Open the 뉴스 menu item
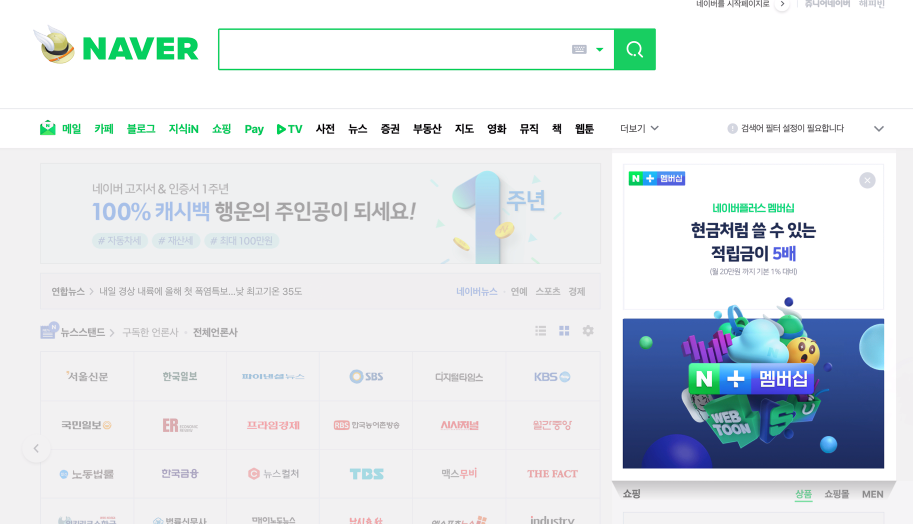The height and width of the screenshot is (524, 913). (358, 129)
